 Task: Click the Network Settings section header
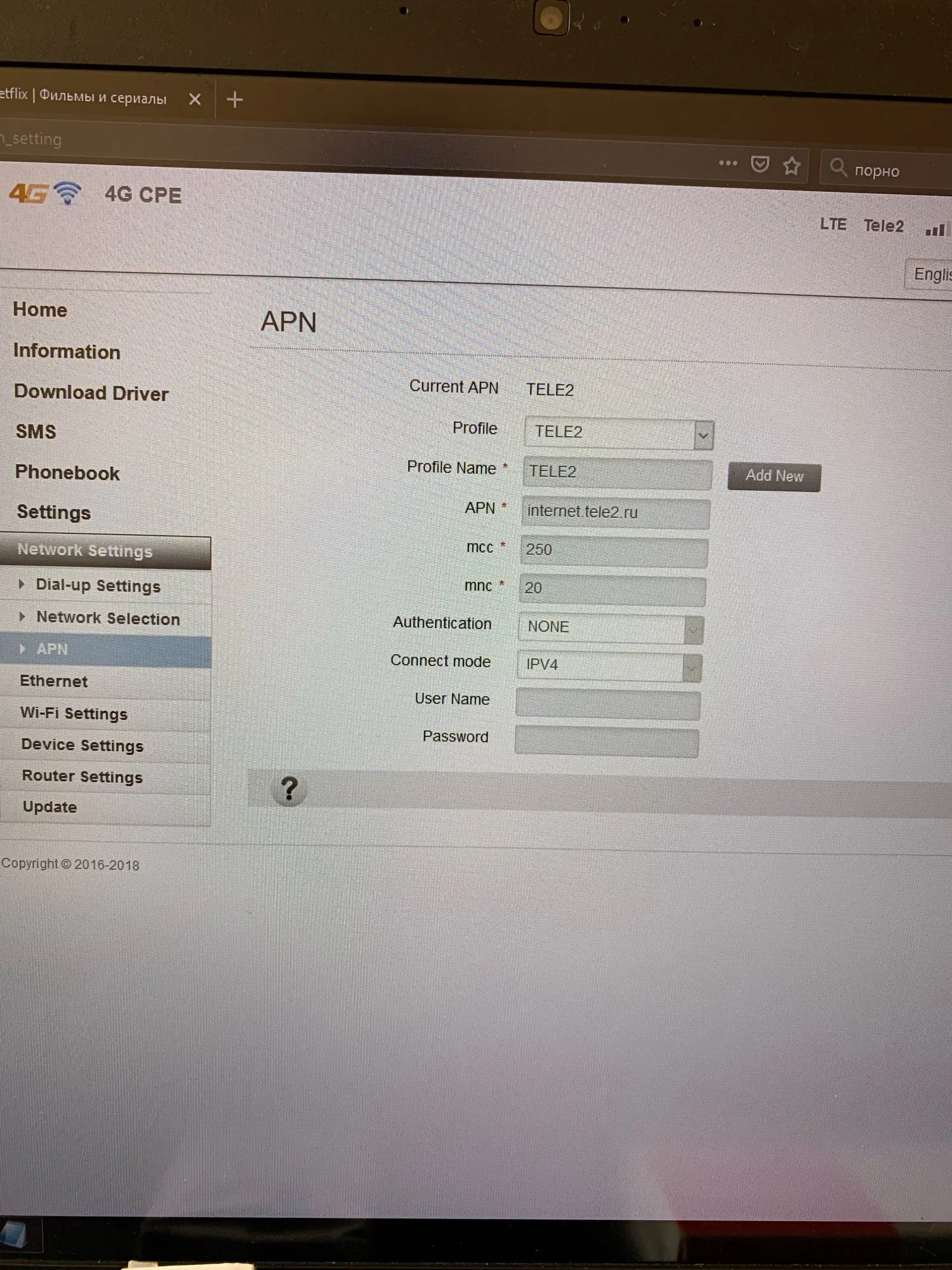(x=105, y=552)
